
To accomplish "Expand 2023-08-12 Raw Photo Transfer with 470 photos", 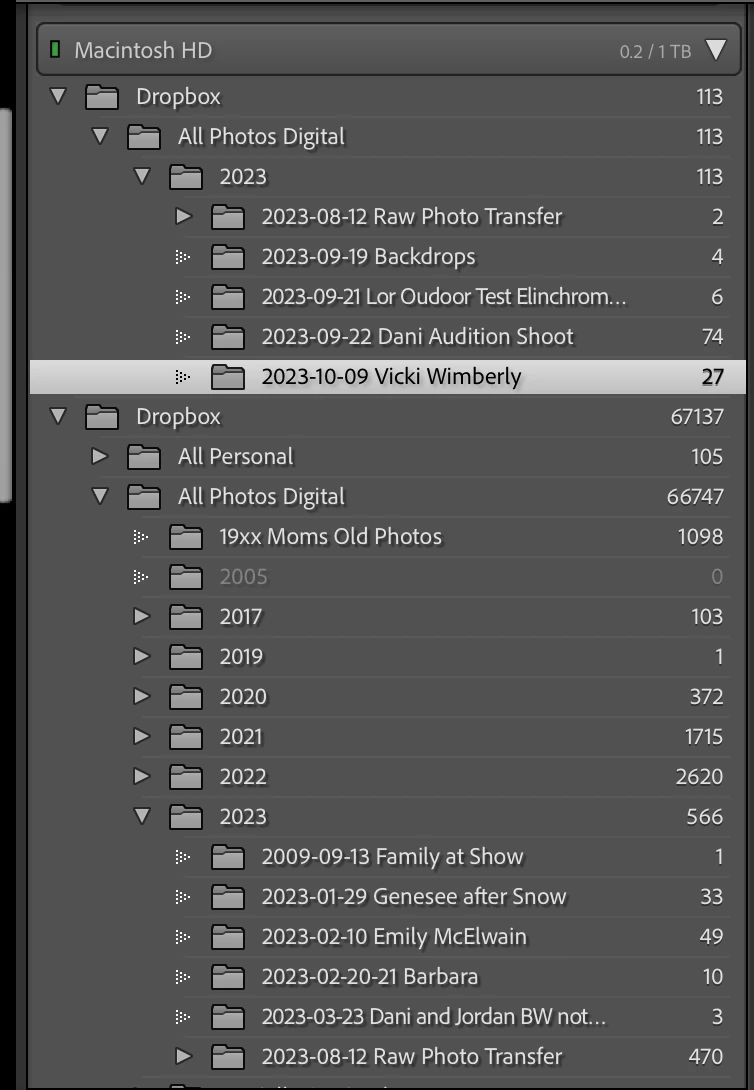I will coord(183,1056).
